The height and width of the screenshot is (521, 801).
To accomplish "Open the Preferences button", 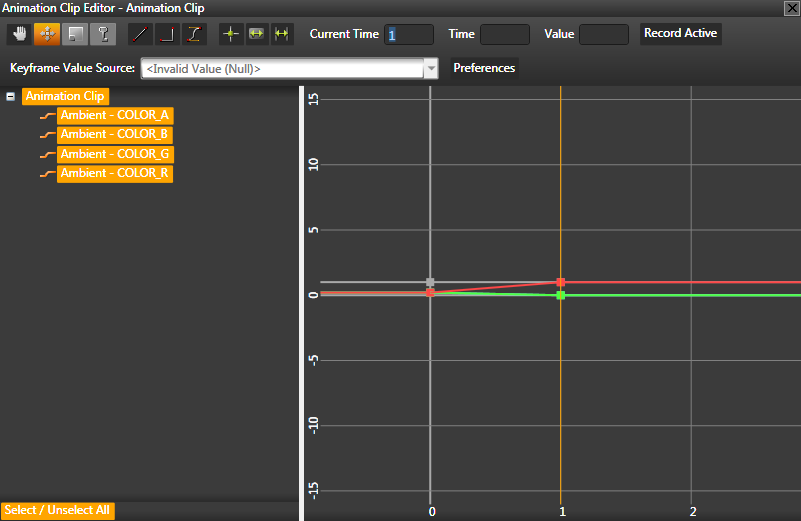I will pyautogui.click(x=484, y=68).
